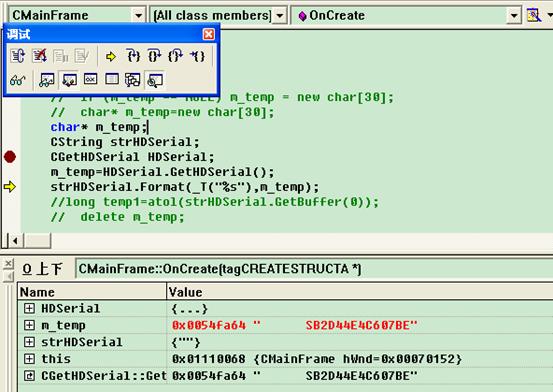Click code line CString strHDSerial;
Screen dimensions: 553x392
click(x=125, y=142)
